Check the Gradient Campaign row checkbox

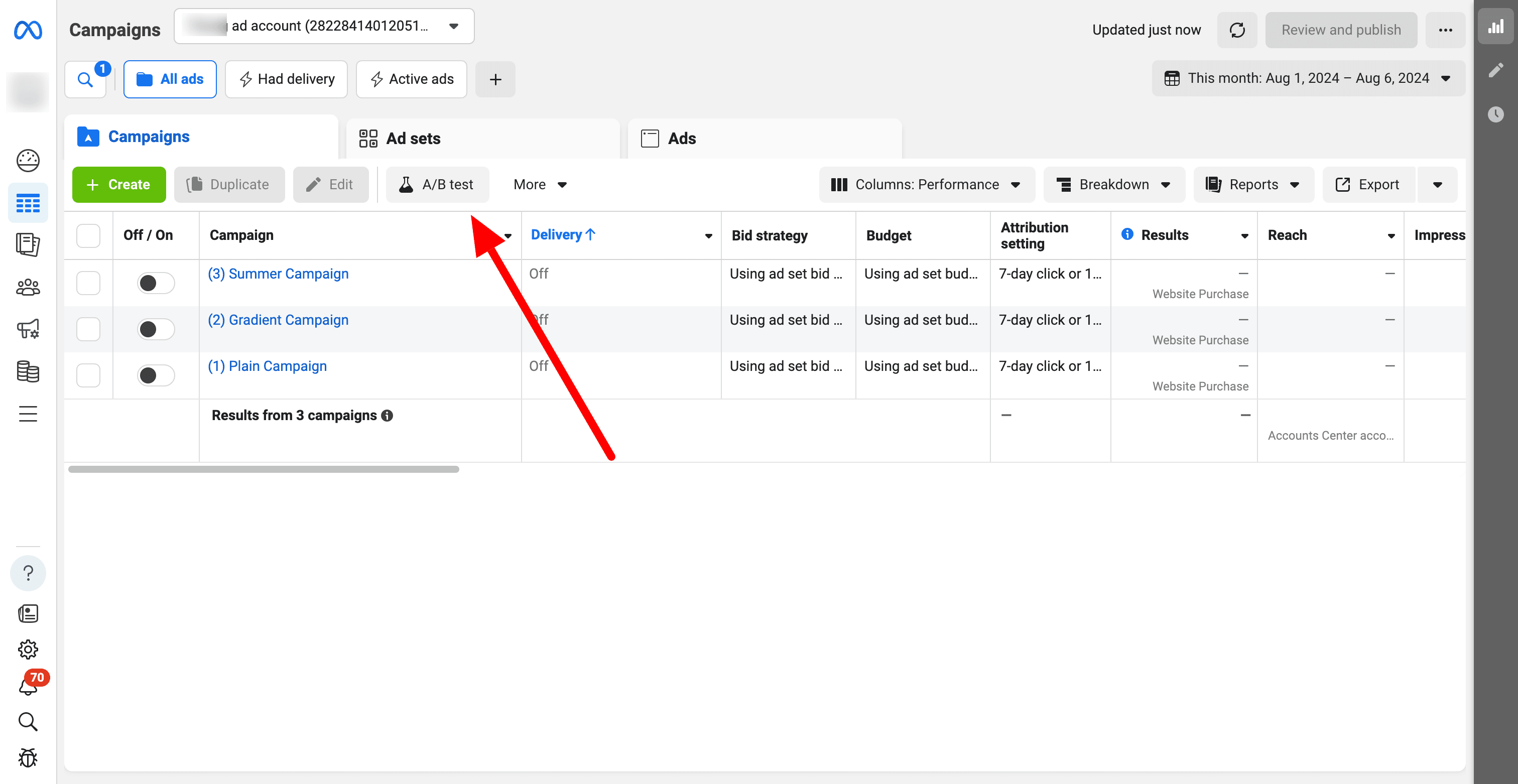[88, 329]
